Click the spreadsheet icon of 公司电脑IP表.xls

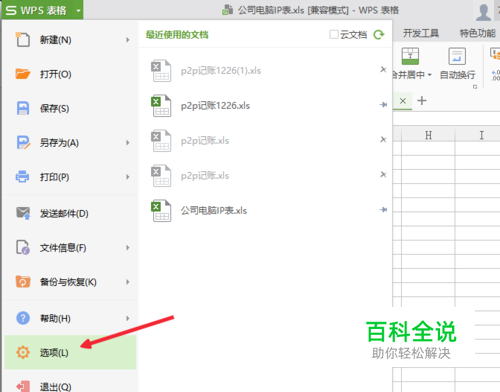(161, 210)
